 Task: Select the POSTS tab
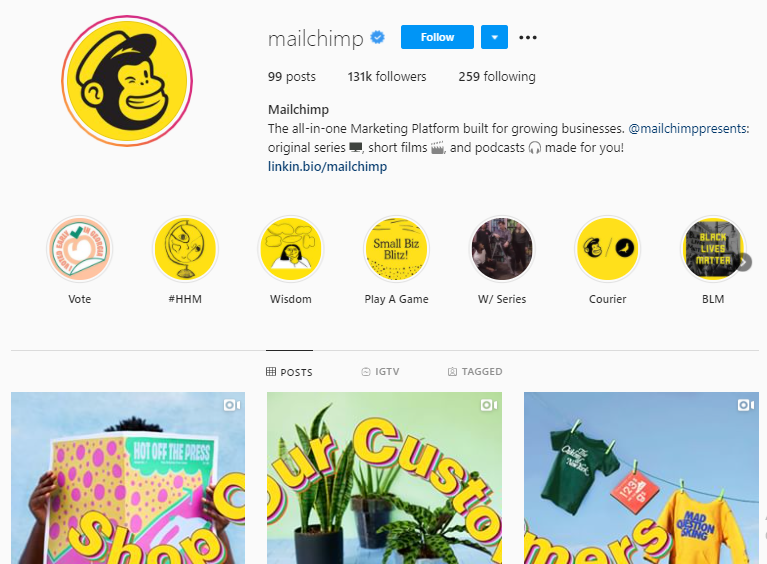click(289, 372)
